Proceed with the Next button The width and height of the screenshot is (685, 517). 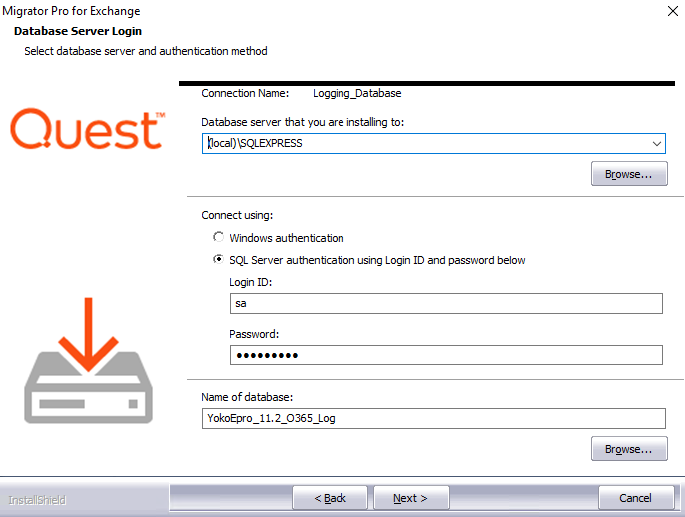coord(411,498)
